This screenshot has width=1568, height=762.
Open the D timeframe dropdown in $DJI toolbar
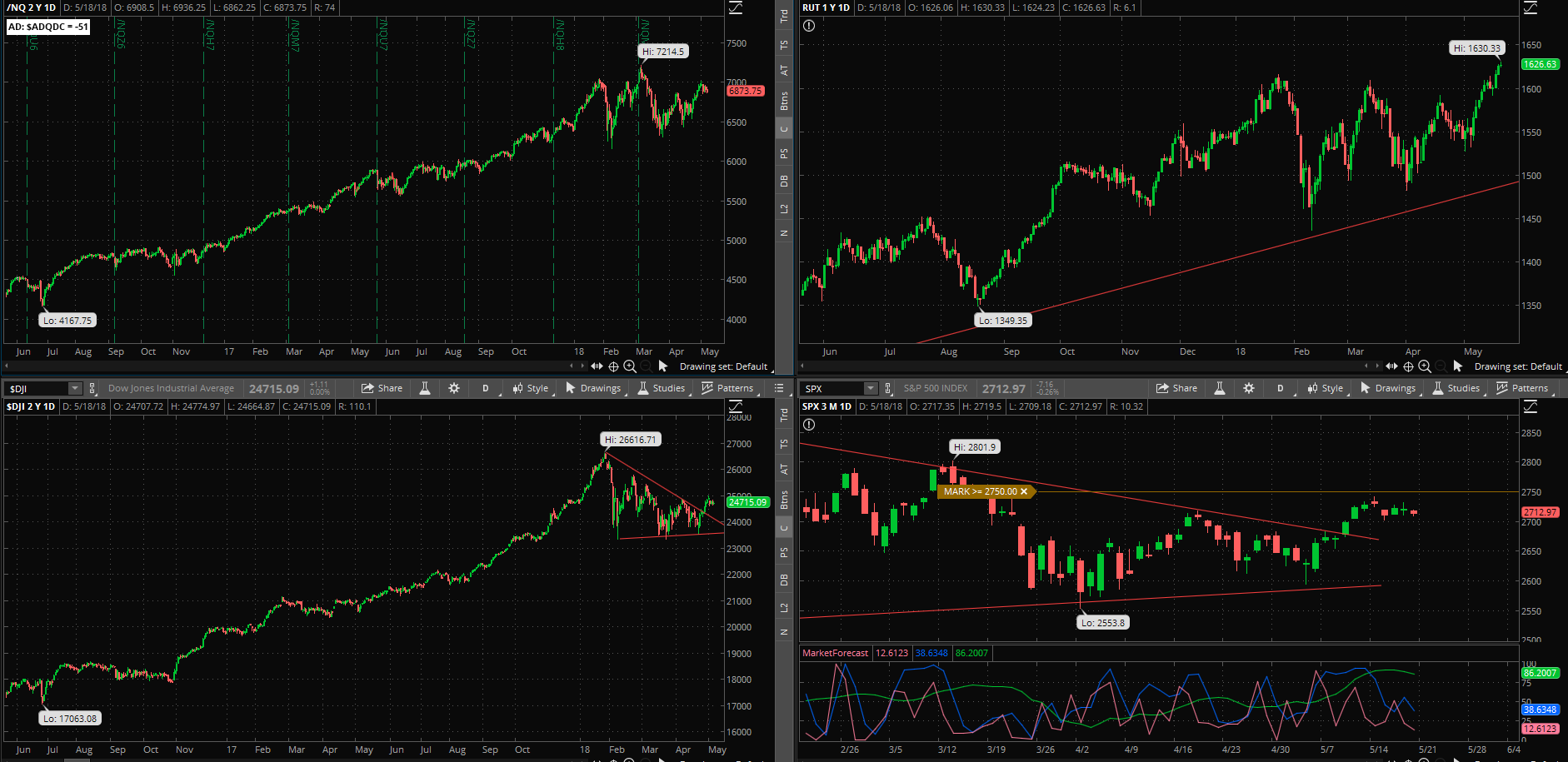pos(486,388)
